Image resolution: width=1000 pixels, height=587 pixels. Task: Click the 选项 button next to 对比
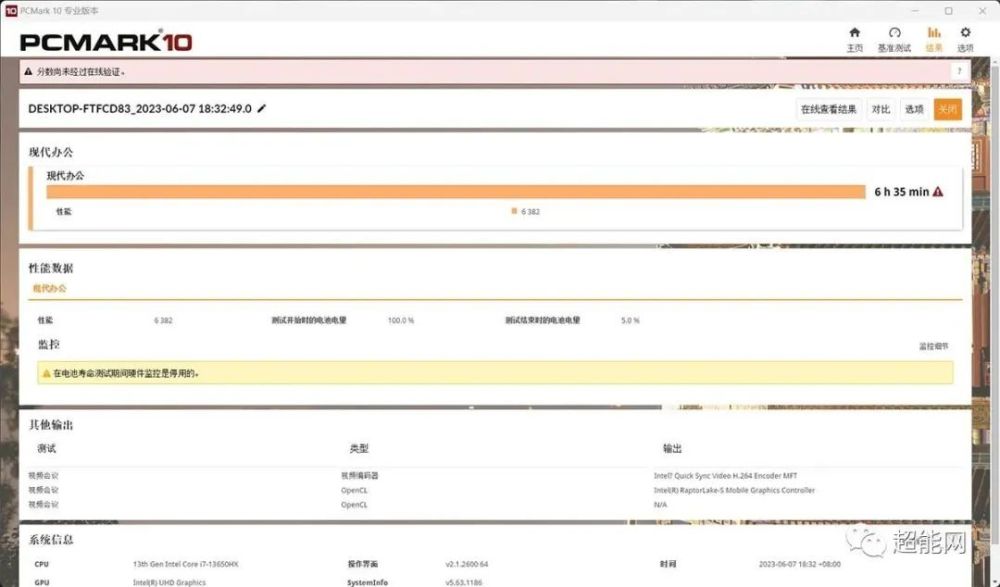point(914,109)
